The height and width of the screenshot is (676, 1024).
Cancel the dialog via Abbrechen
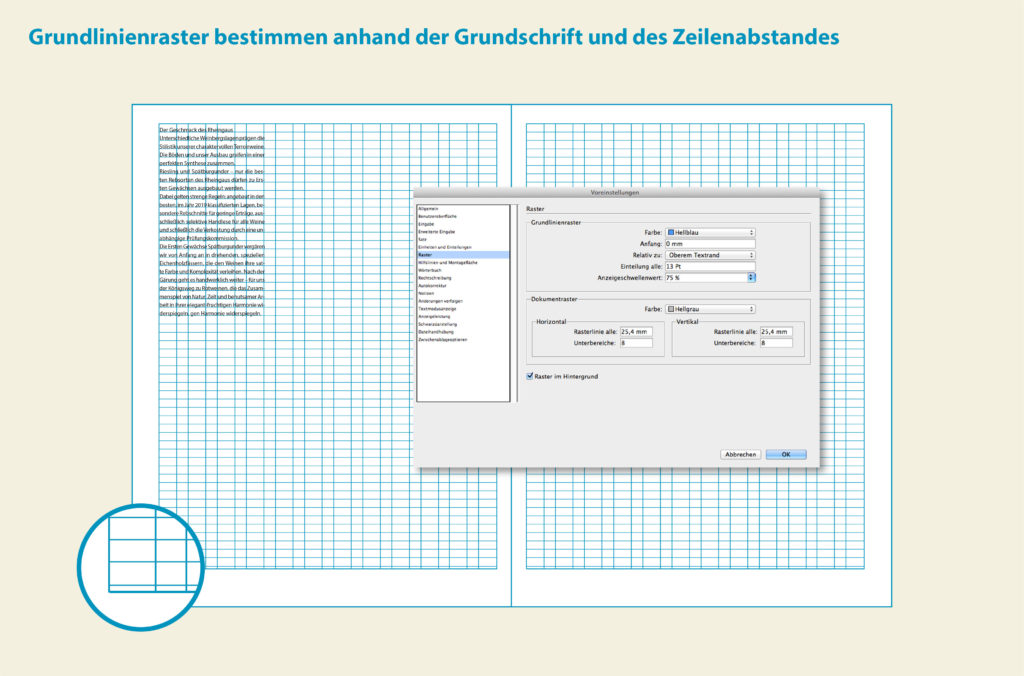(x=741, y=454)
